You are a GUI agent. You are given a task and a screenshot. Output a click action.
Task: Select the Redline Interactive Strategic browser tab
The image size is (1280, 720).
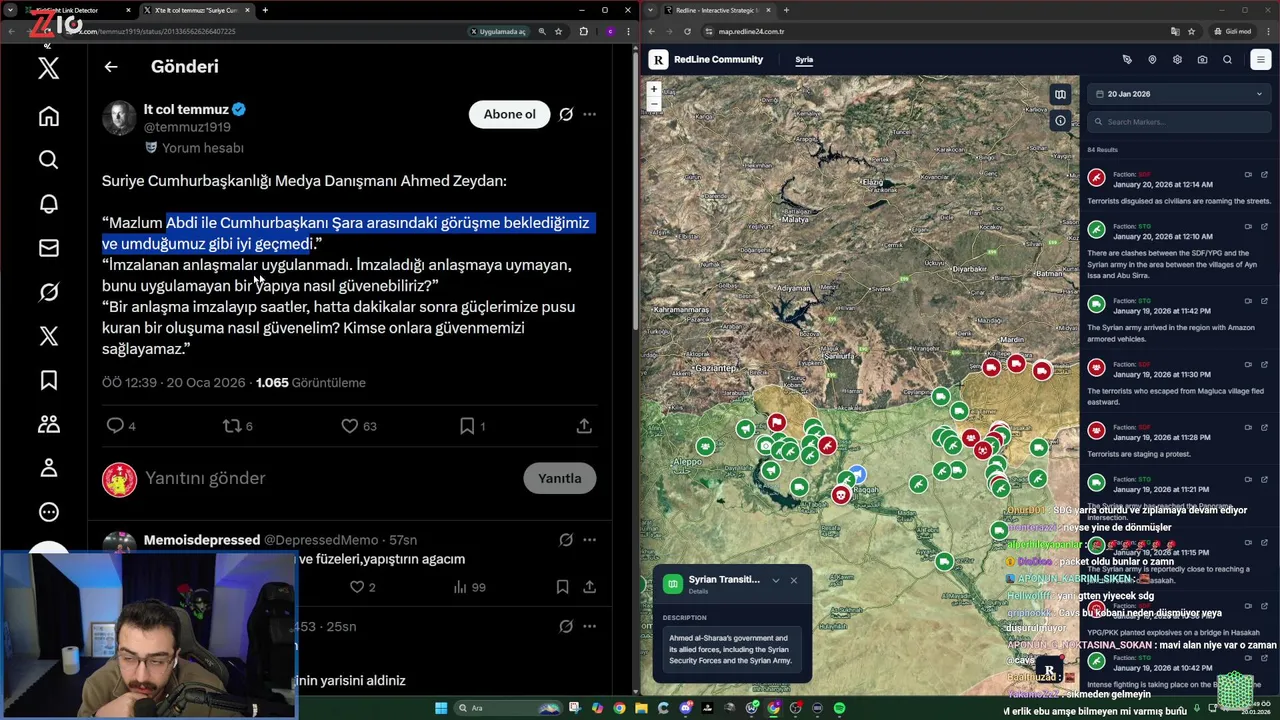(718, 10)
